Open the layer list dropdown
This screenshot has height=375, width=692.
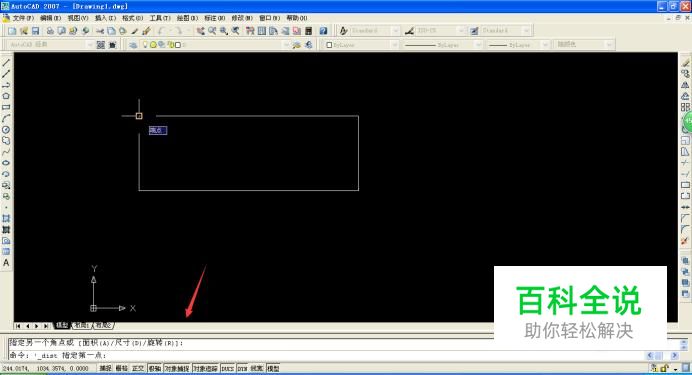coord(286,45)
